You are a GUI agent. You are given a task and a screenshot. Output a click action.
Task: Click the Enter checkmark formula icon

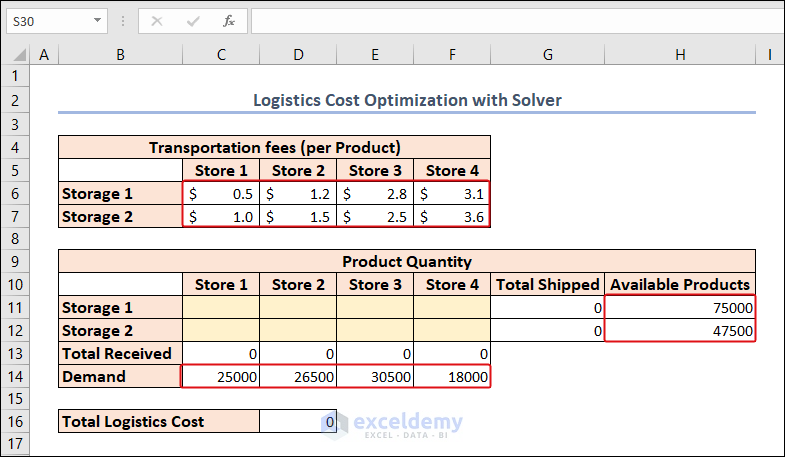click(193, 20)
